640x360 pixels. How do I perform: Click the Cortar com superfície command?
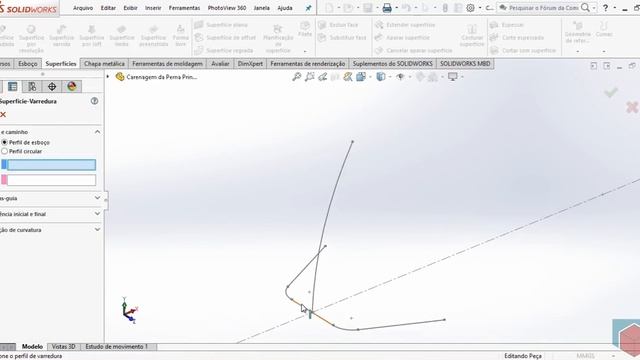click(523, 51)
